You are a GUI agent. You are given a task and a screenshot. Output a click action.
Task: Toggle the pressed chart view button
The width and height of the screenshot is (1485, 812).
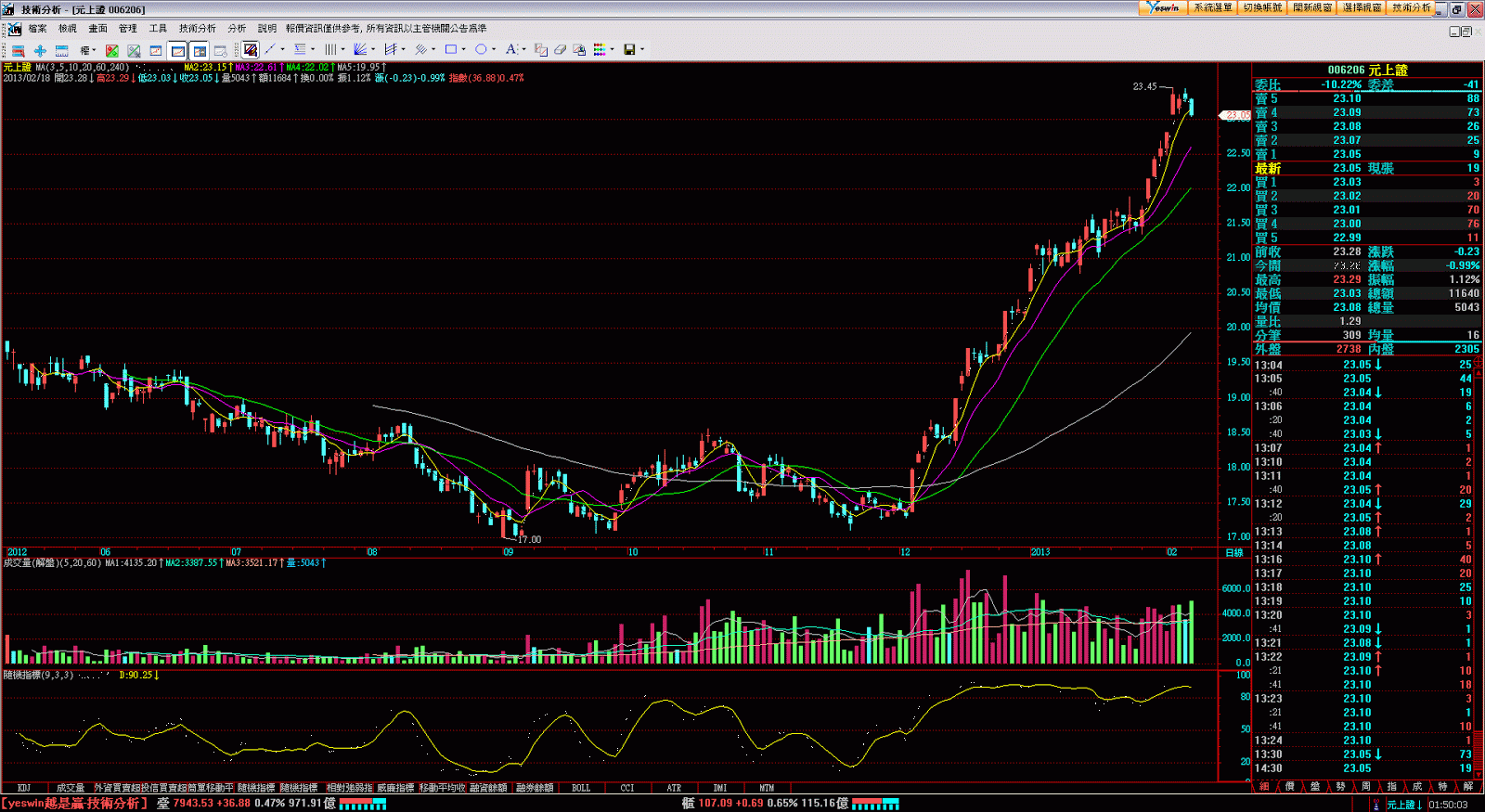click(177, 50)
